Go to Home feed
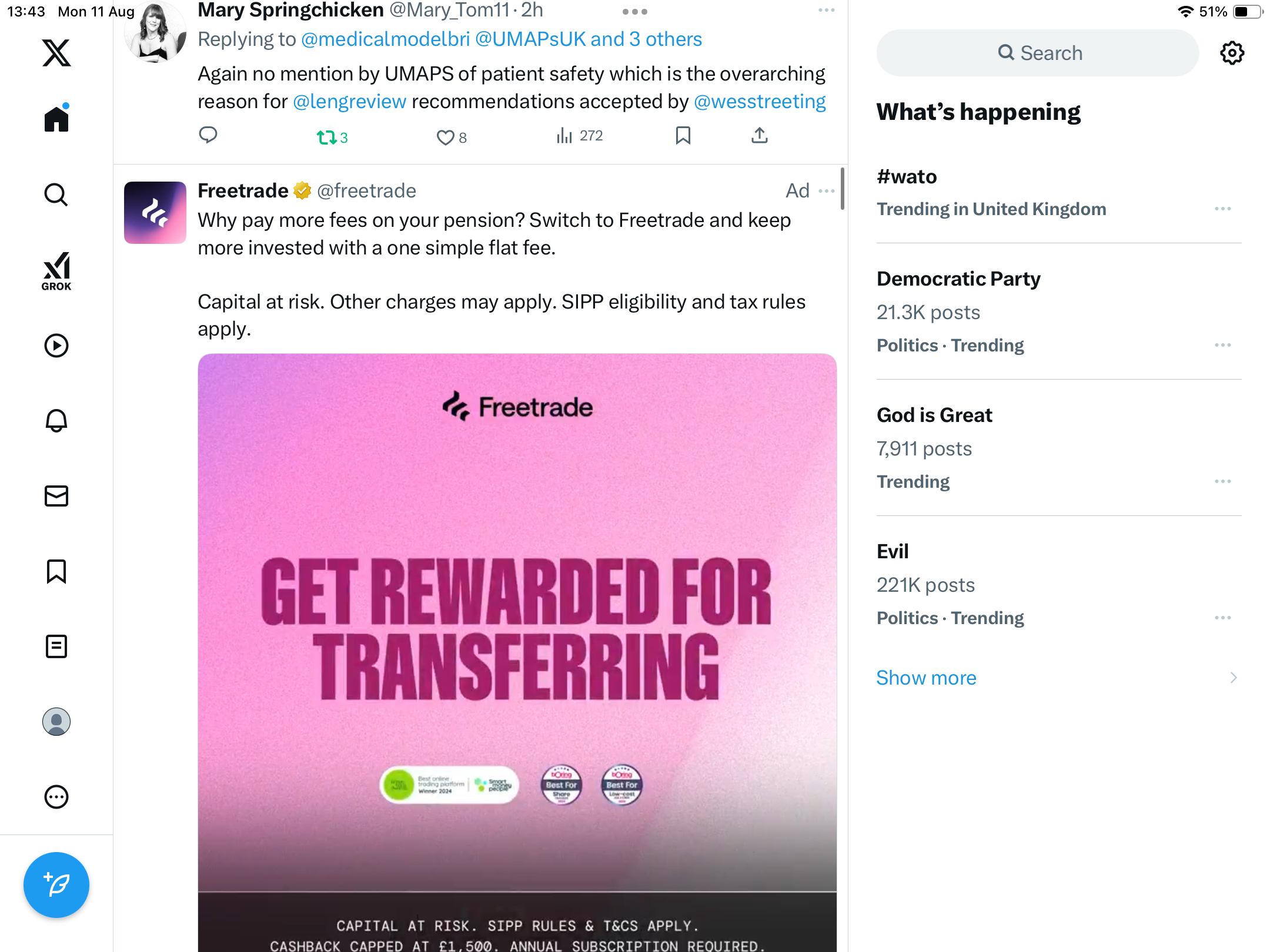 (56, 119)
